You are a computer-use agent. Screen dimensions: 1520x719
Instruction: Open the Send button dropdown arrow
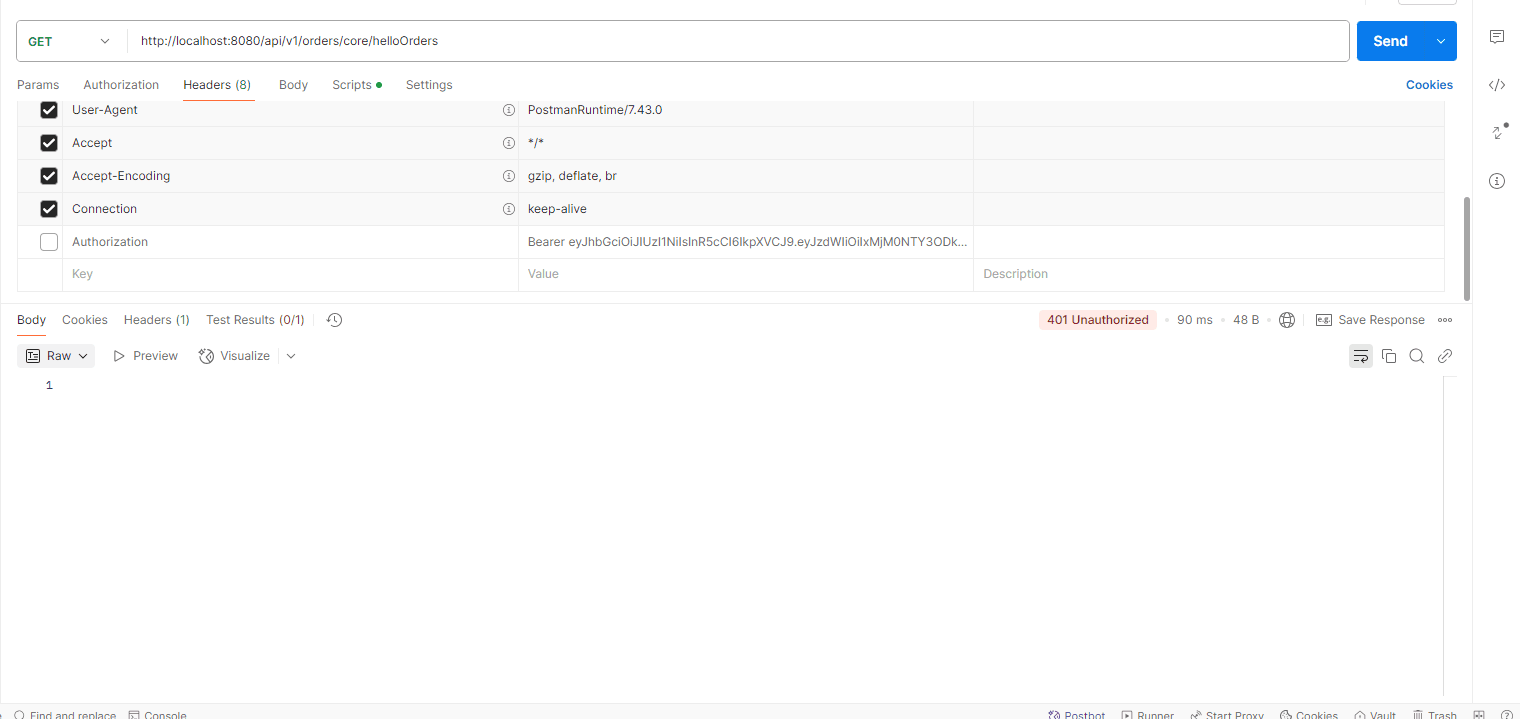(1440, 41)
